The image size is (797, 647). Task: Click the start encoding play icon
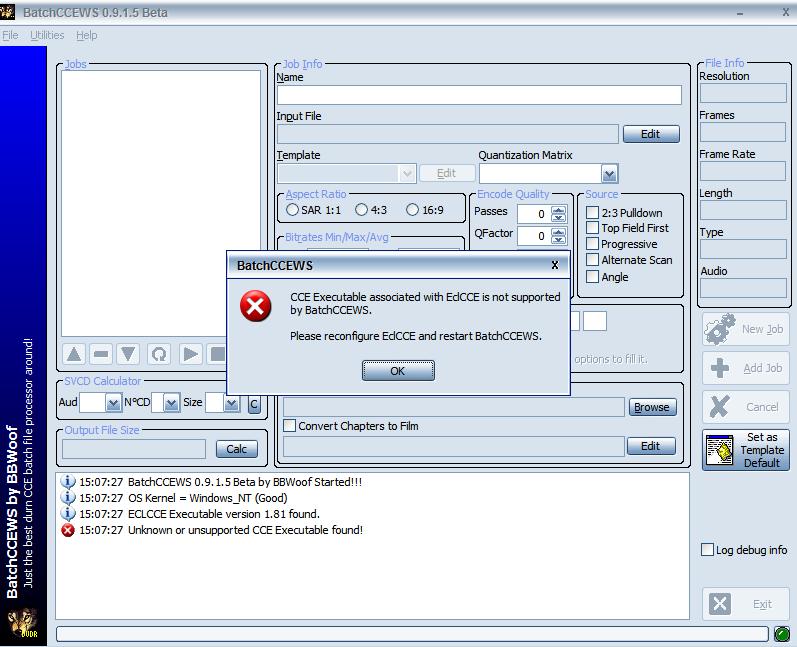[x=191, y=354]
